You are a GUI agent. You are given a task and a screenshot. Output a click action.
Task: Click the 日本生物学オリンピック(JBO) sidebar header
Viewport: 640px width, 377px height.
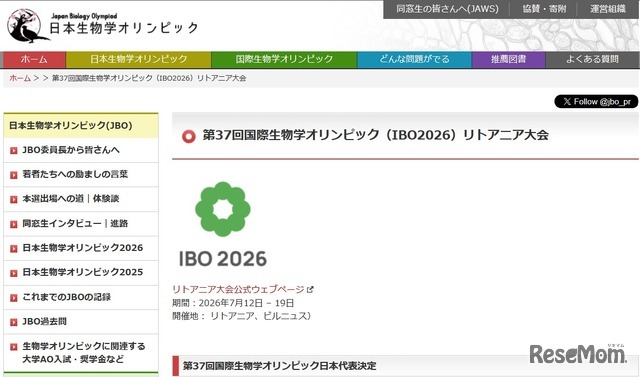pos(81,126)
